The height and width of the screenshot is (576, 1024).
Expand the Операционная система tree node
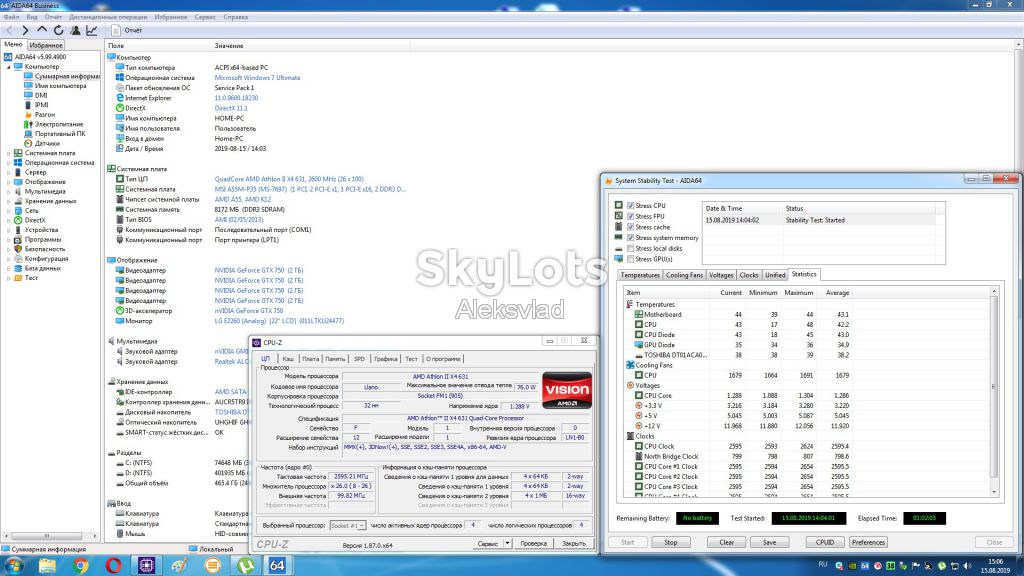click(8, 163)
